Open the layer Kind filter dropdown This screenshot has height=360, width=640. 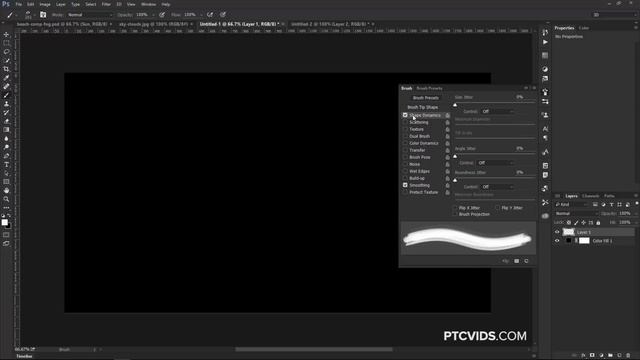click(x=571, y=204)
